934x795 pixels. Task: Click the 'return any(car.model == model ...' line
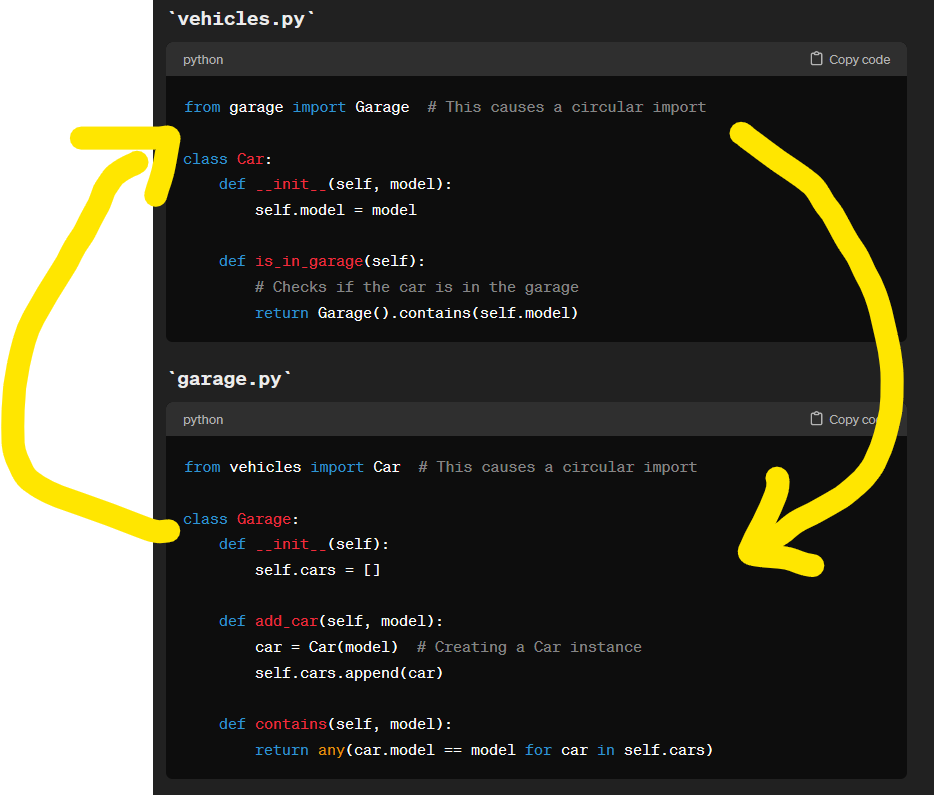pyautogui.click(x=484, y=750)
